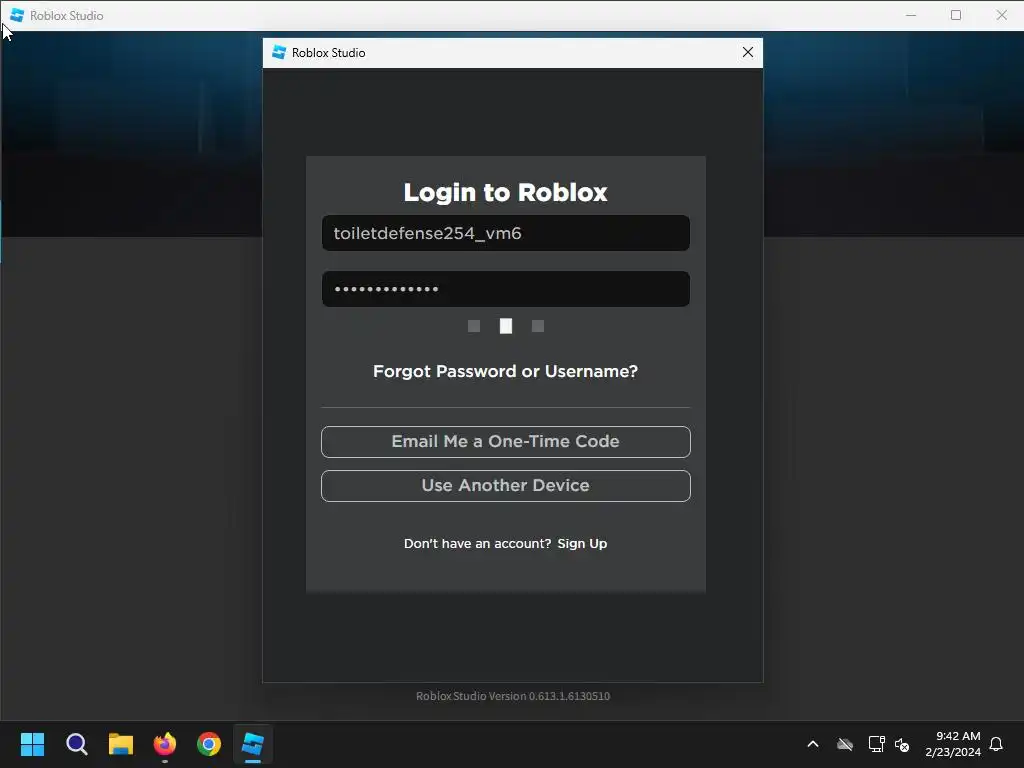Follow the Sign Up link
Image resolution: width=1024 pixels, height=768 pixels.
(x=582, y=543)
